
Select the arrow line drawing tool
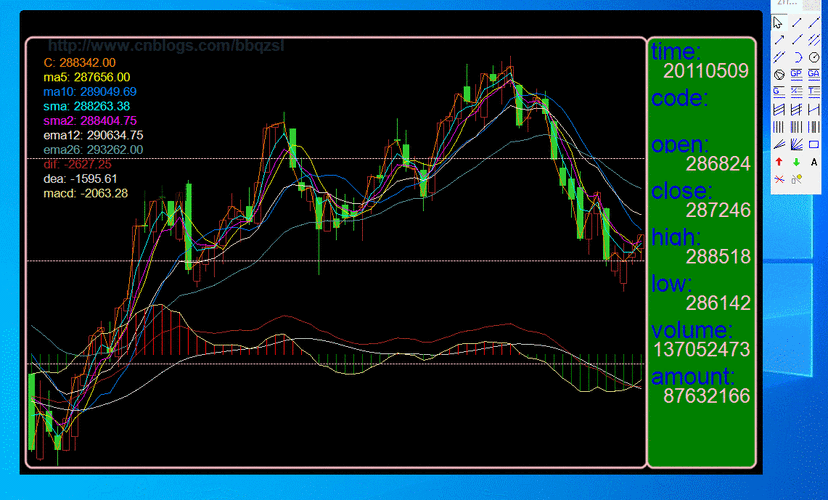(779, 40)
